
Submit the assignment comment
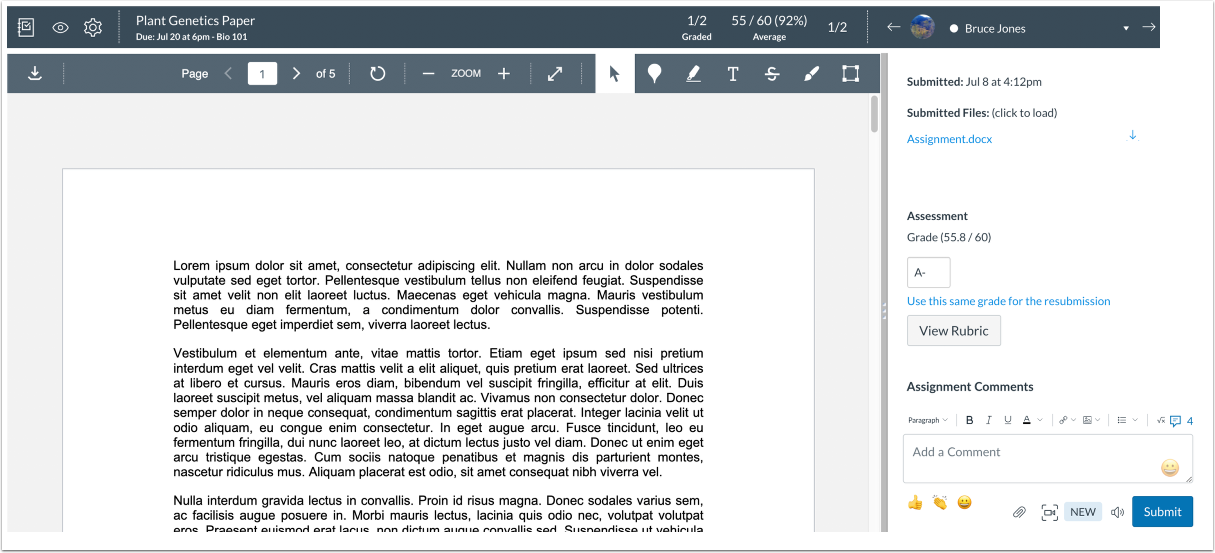pyautogui.click(x=1162, y=511)
